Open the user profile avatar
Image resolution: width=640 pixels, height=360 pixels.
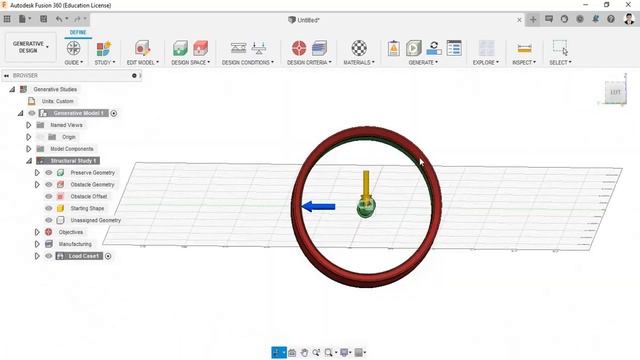point(629,19)
